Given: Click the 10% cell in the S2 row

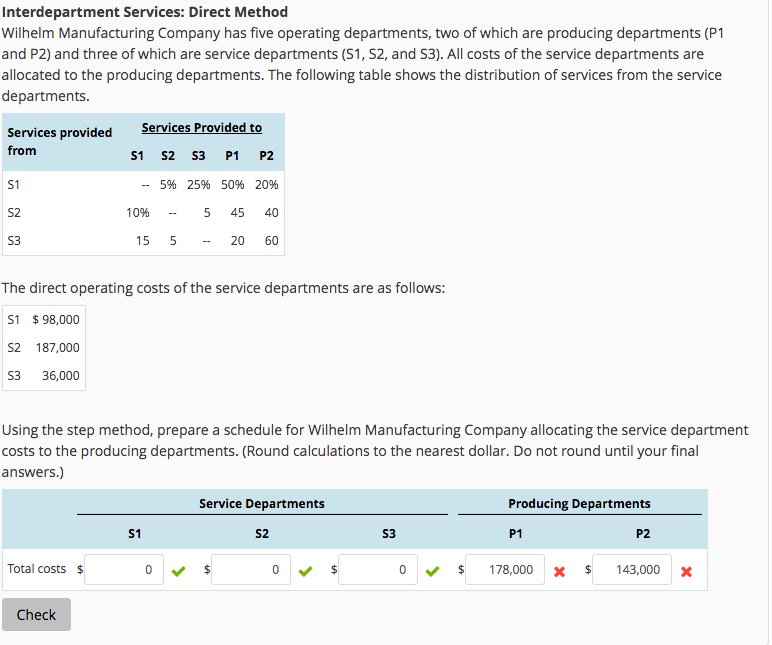Looking at the screenshot, I should point(137,213).
